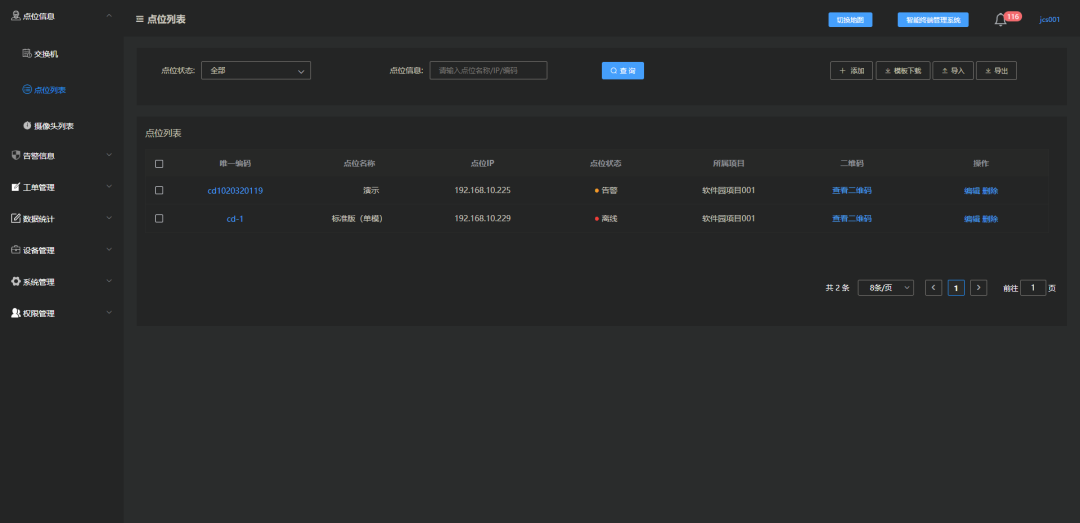Check the select-all checkbox in table header
Image resolution: width=1080 pixels, height=523 pixels.
click(159, 164)
